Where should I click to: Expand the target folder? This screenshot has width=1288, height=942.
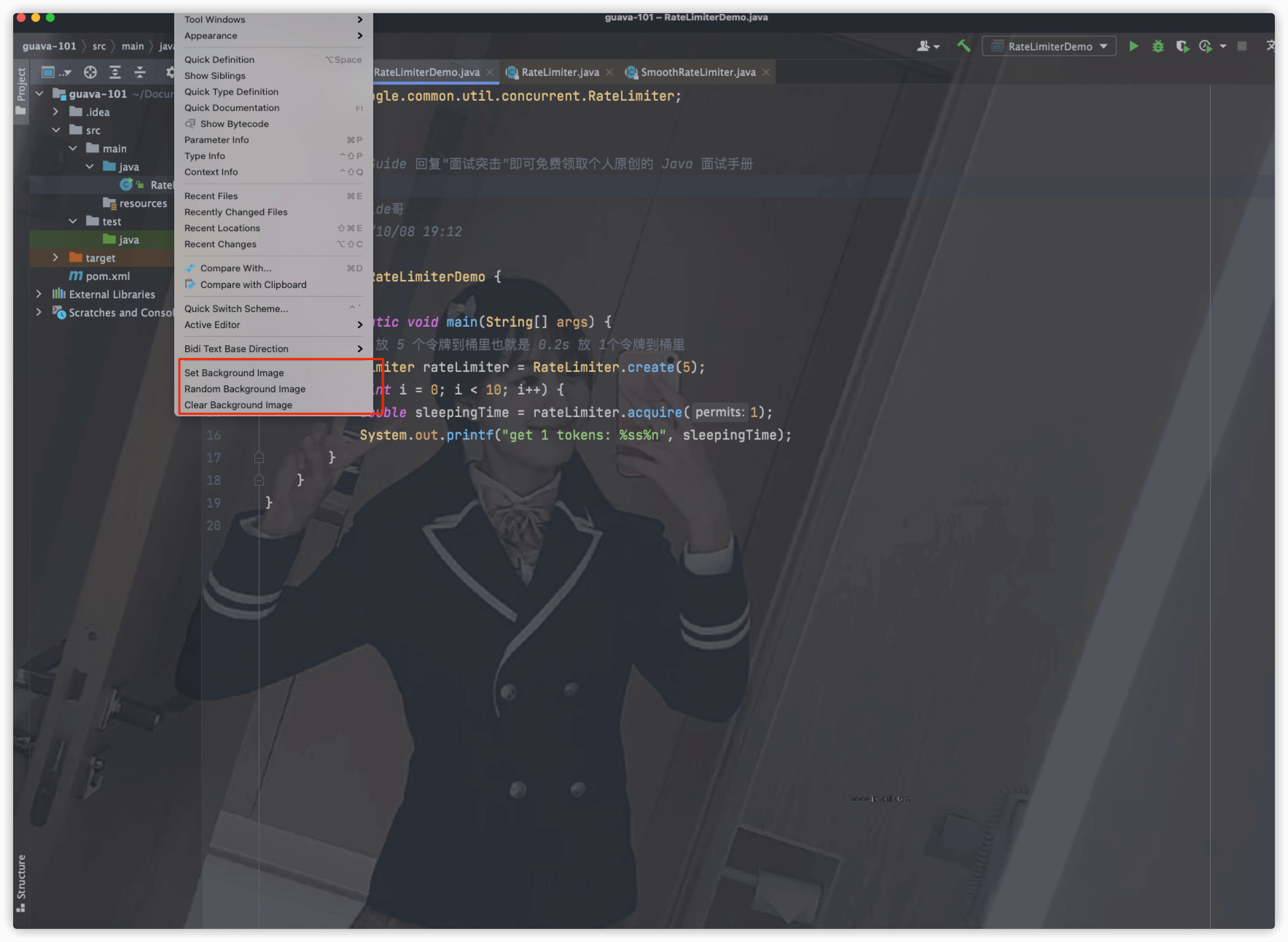tap(55, 258)
